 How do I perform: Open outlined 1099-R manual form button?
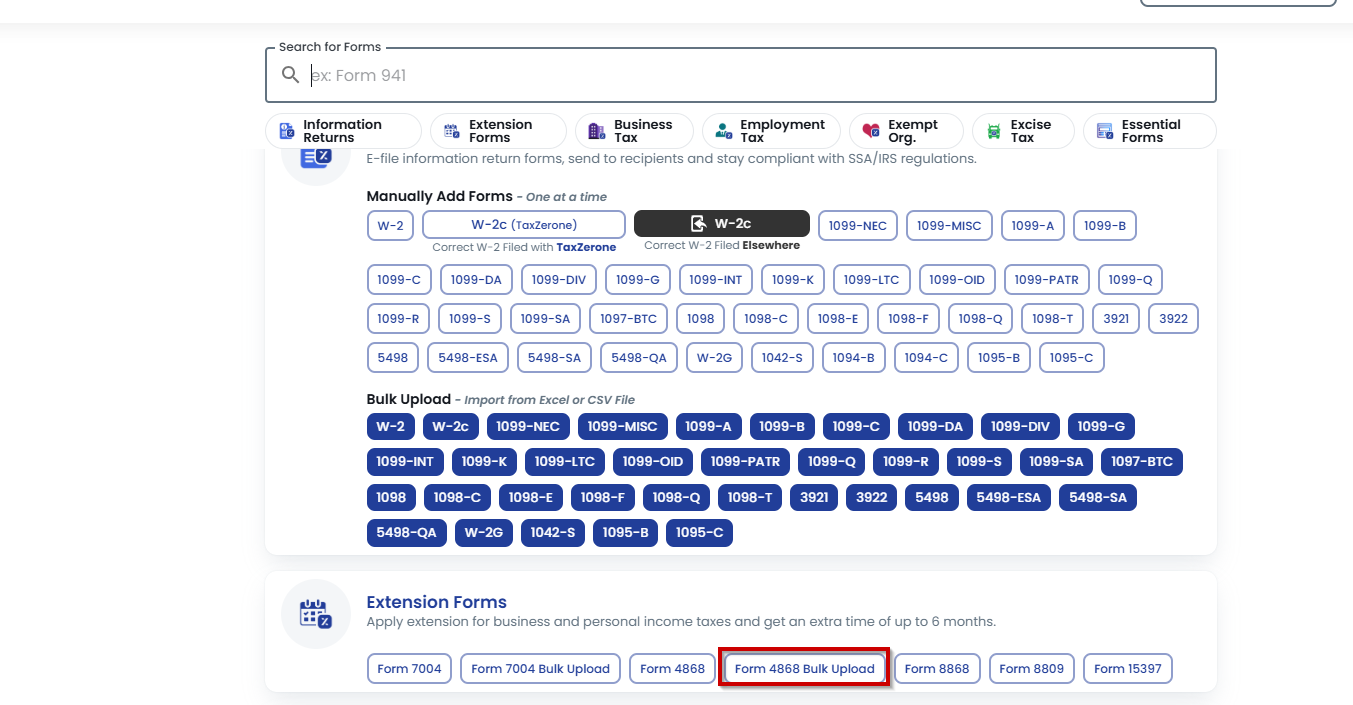click(x=398, y=318)
